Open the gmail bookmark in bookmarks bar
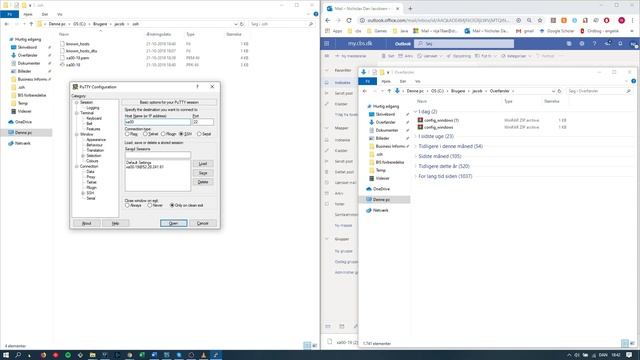Viewport: 640px width, 360px height. pos(525,31)
